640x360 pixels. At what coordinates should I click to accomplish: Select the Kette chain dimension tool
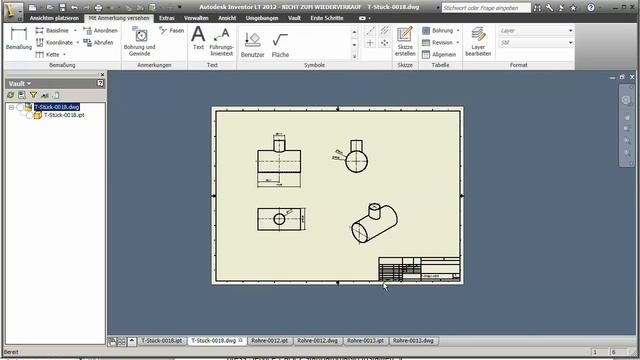tap(48, 54)
